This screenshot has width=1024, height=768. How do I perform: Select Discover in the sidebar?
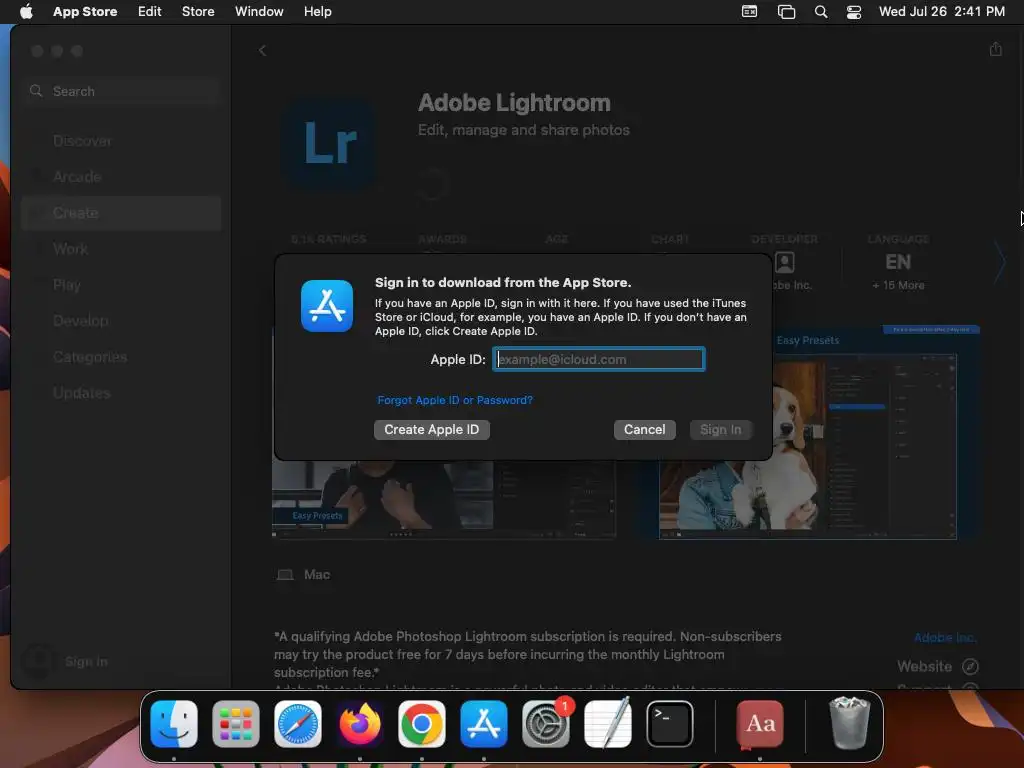[x=121, y=141]
